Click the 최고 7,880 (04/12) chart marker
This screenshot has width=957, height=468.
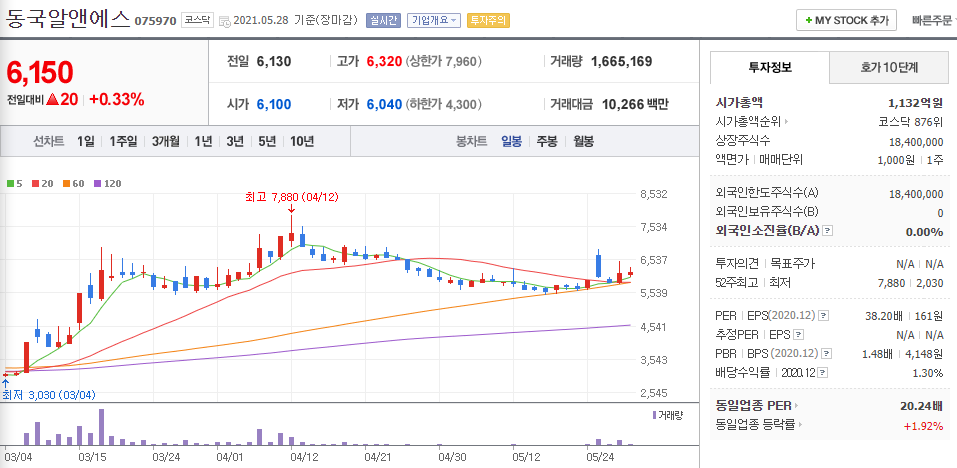pyautogui.click(x=291, y=197)
